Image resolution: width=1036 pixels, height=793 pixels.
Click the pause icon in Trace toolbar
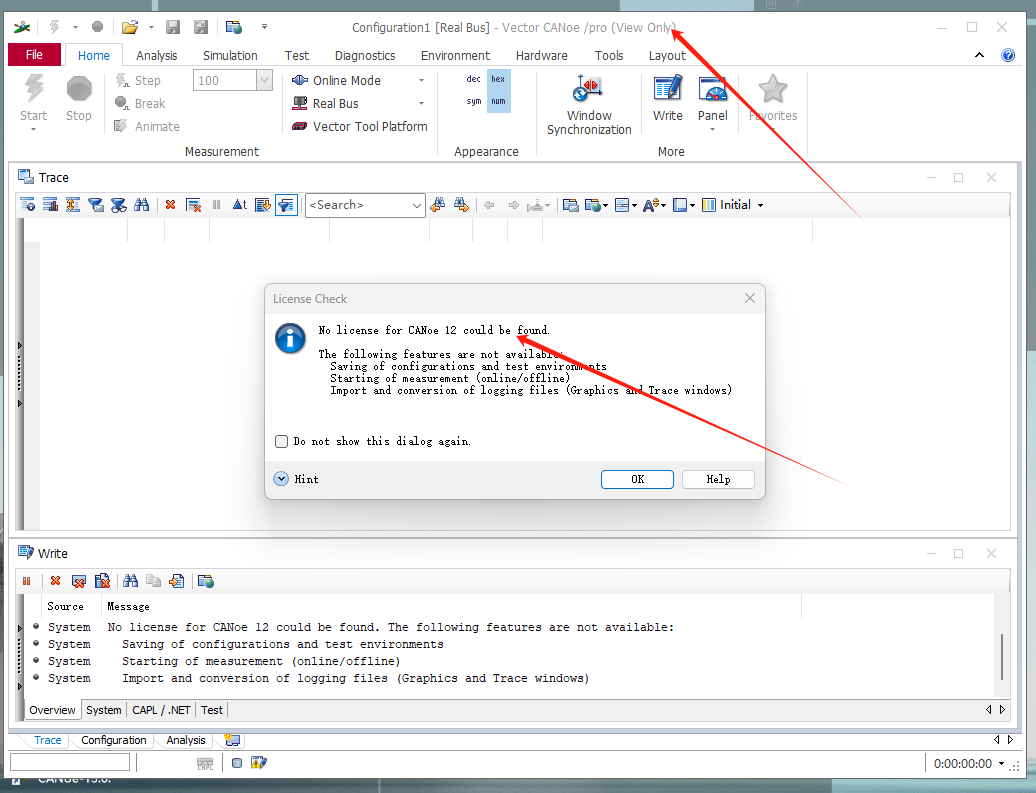(x=216, y=205)
